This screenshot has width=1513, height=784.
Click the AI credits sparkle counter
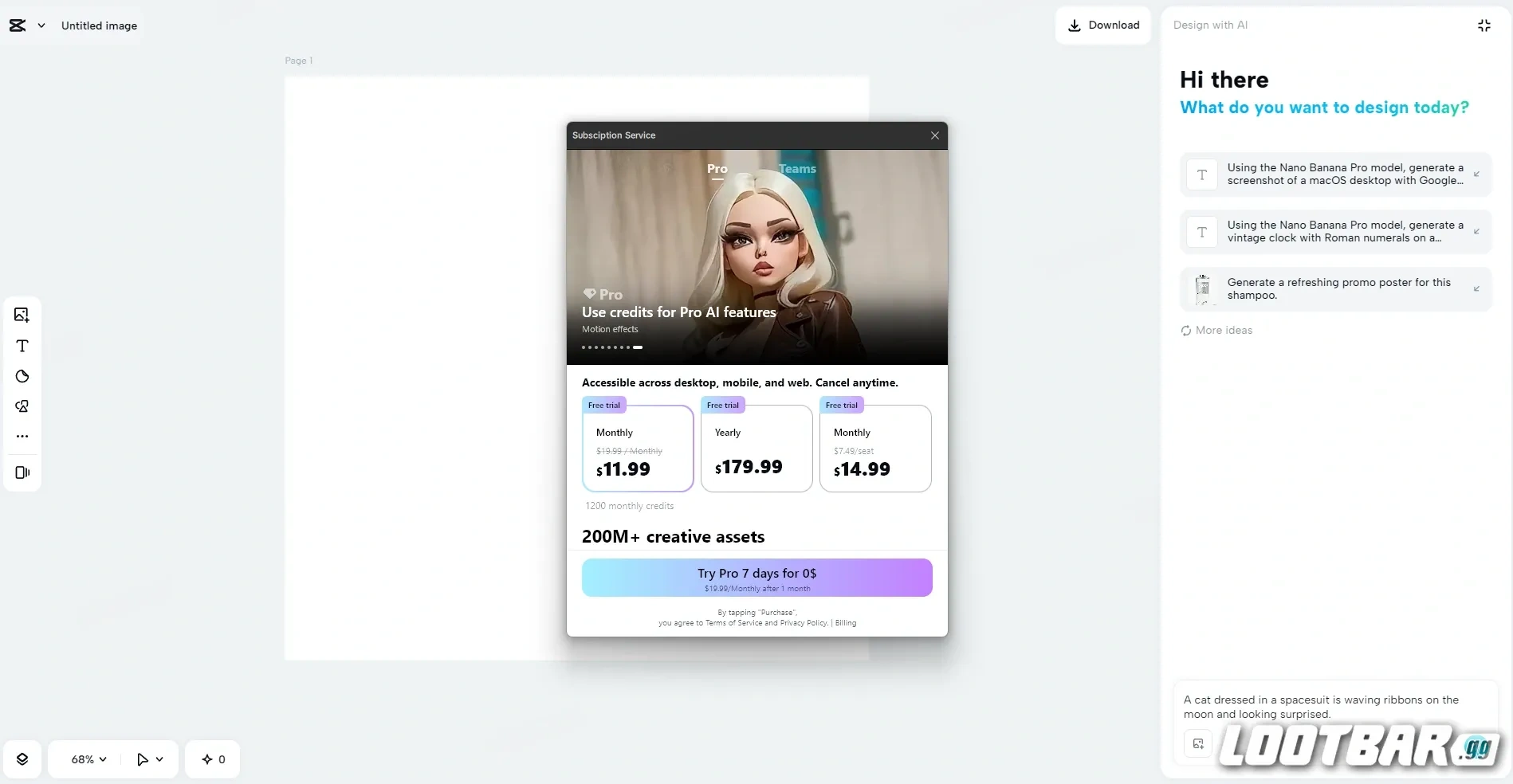[213, 759]
